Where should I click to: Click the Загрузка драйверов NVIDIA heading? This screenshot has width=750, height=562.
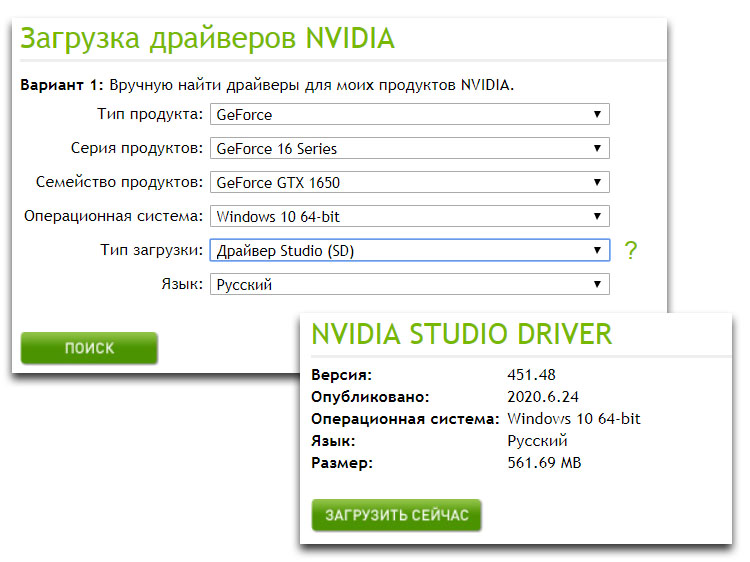[x=208, y=38]
